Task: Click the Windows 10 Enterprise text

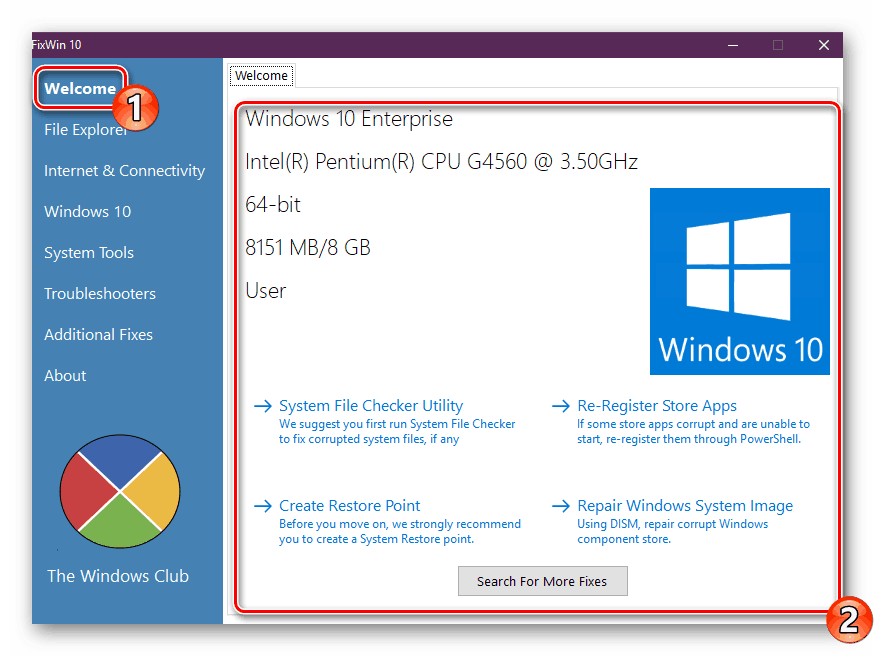Action: [x=349, y=119]
